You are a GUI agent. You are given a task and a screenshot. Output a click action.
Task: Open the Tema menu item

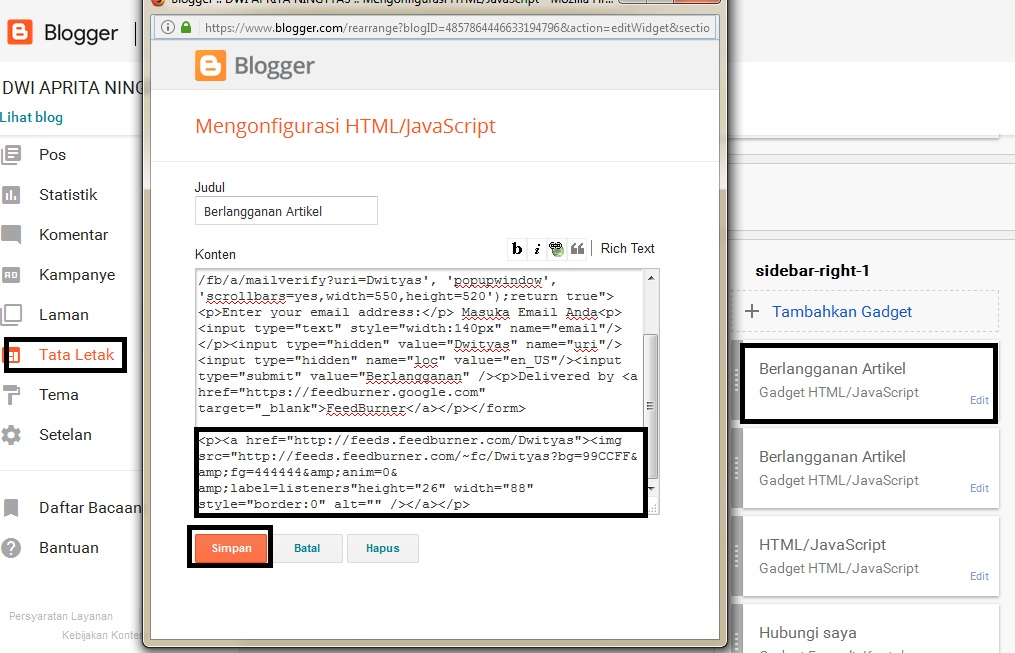(x=58, y=395)
